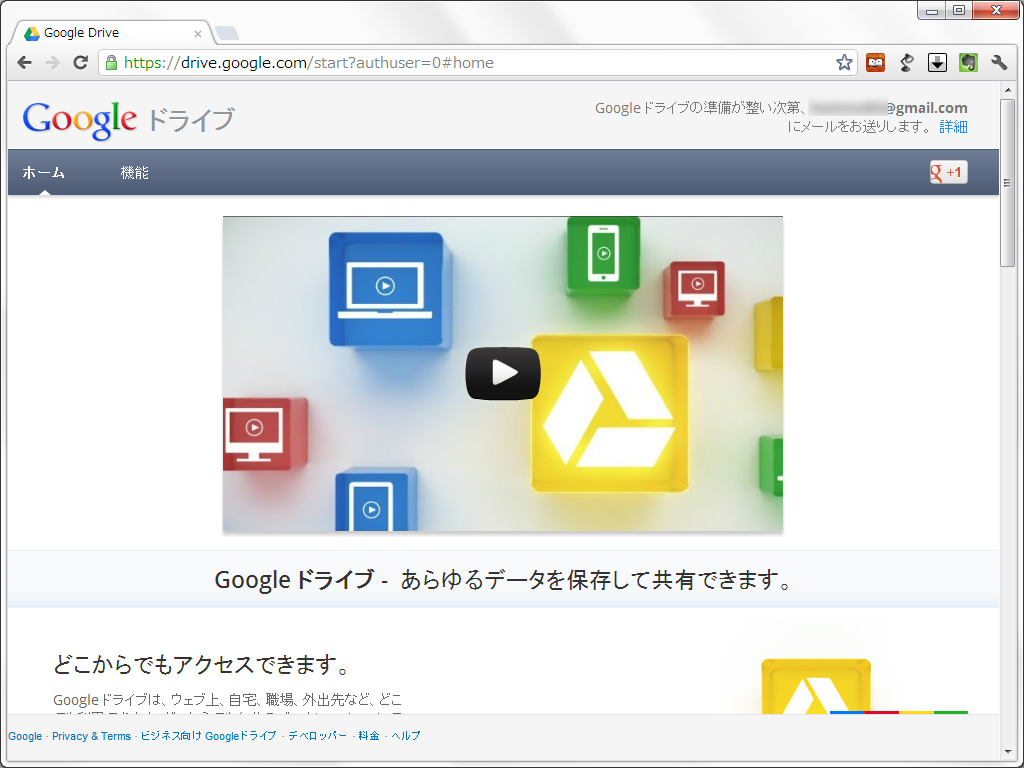
Task: Open the 機能 tab
Action: coord(135,172)
